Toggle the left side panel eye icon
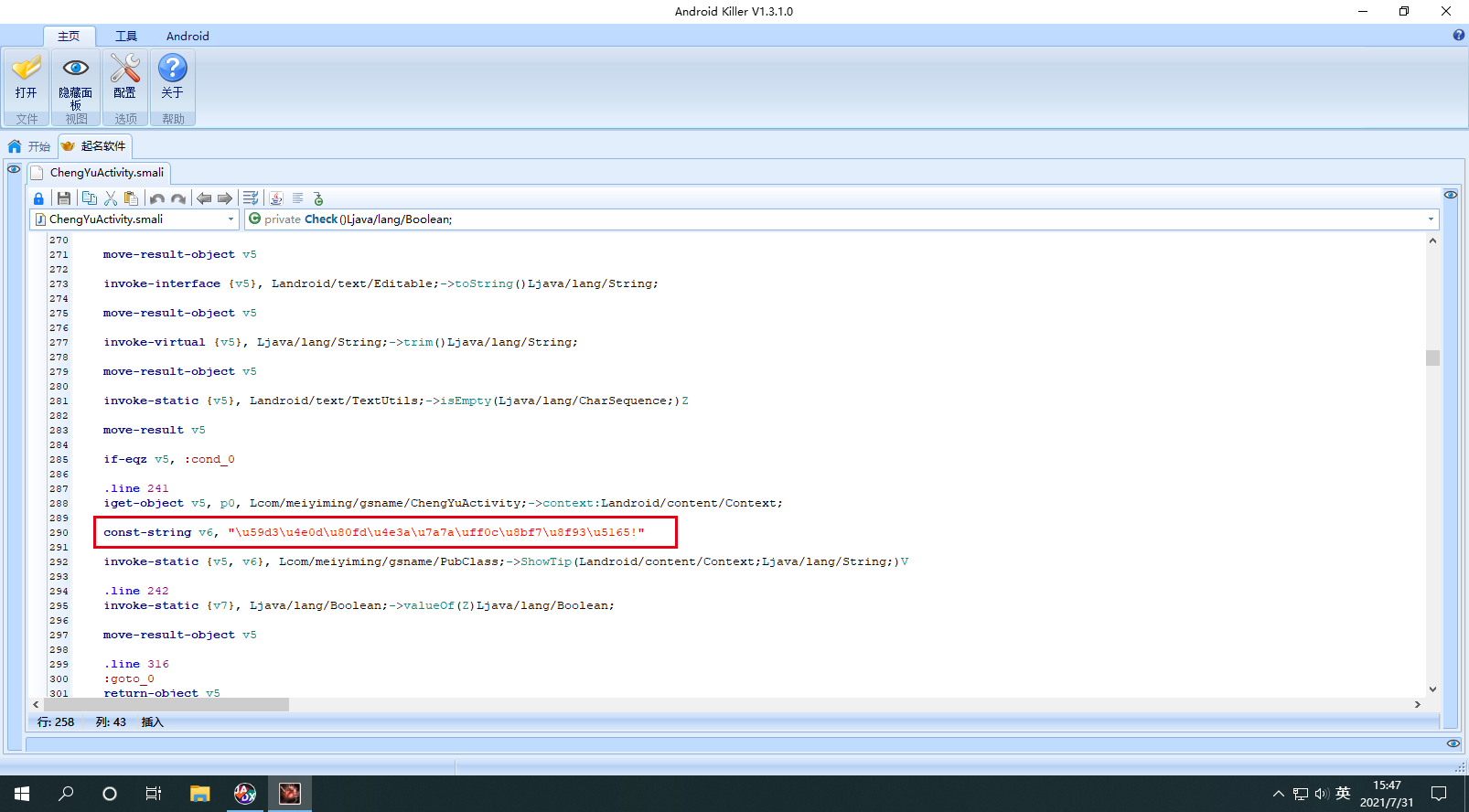This screenshot has height=812, width=1469. point(14,169)
